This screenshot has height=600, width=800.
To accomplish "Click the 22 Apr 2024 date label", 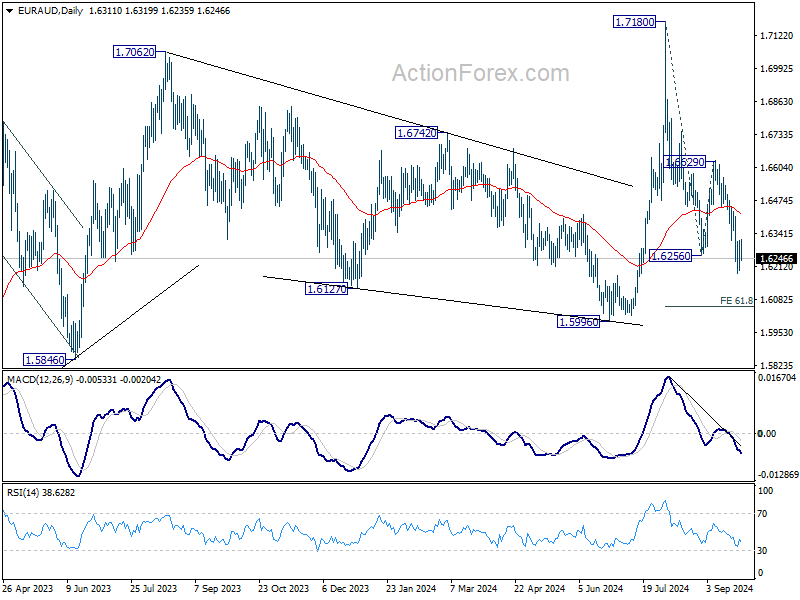I will (x=539, y=588).
